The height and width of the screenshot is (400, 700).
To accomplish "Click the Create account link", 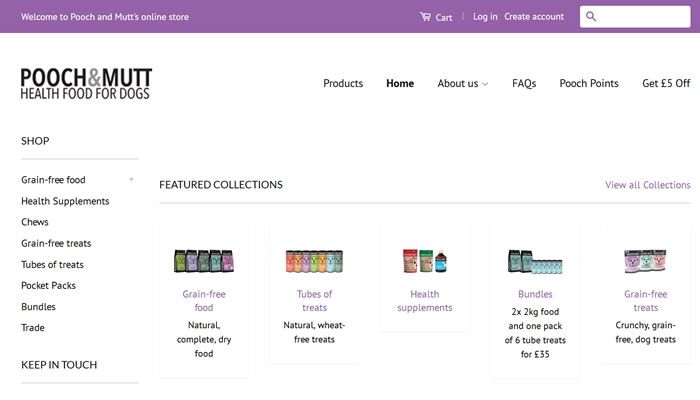I will click(x=534, y=17).
